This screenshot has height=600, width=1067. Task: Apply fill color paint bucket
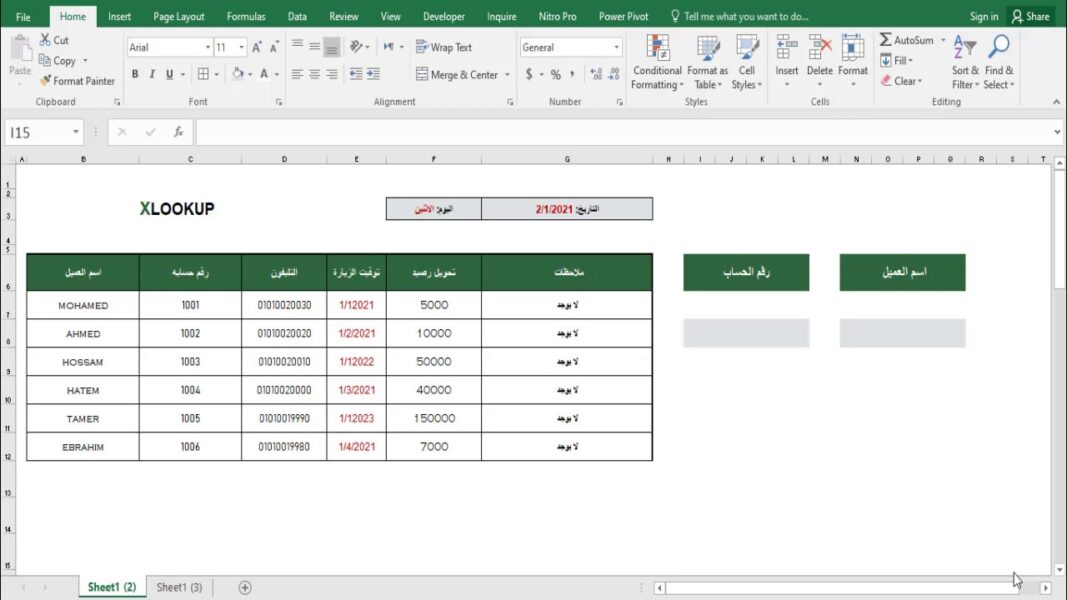coord(237,73)
